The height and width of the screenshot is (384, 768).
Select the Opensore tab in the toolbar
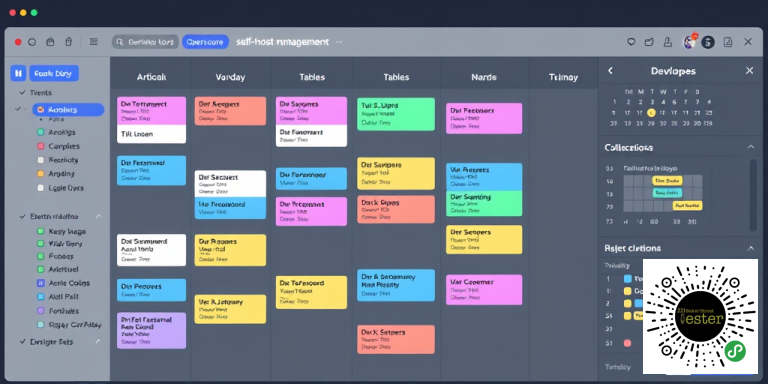coord(205,42)
